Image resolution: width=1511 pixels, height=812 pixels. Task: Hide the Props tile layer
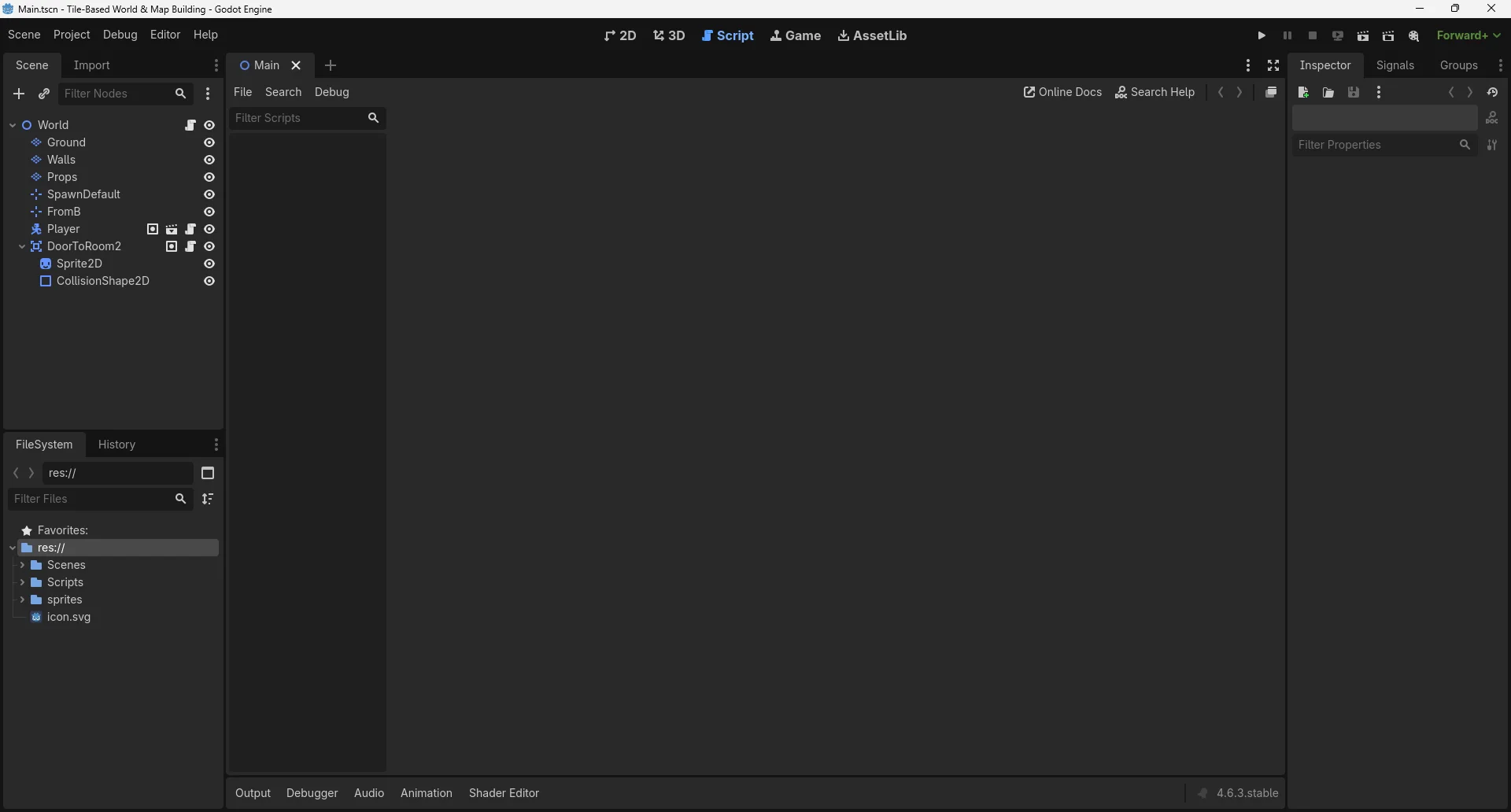(209, 177)
